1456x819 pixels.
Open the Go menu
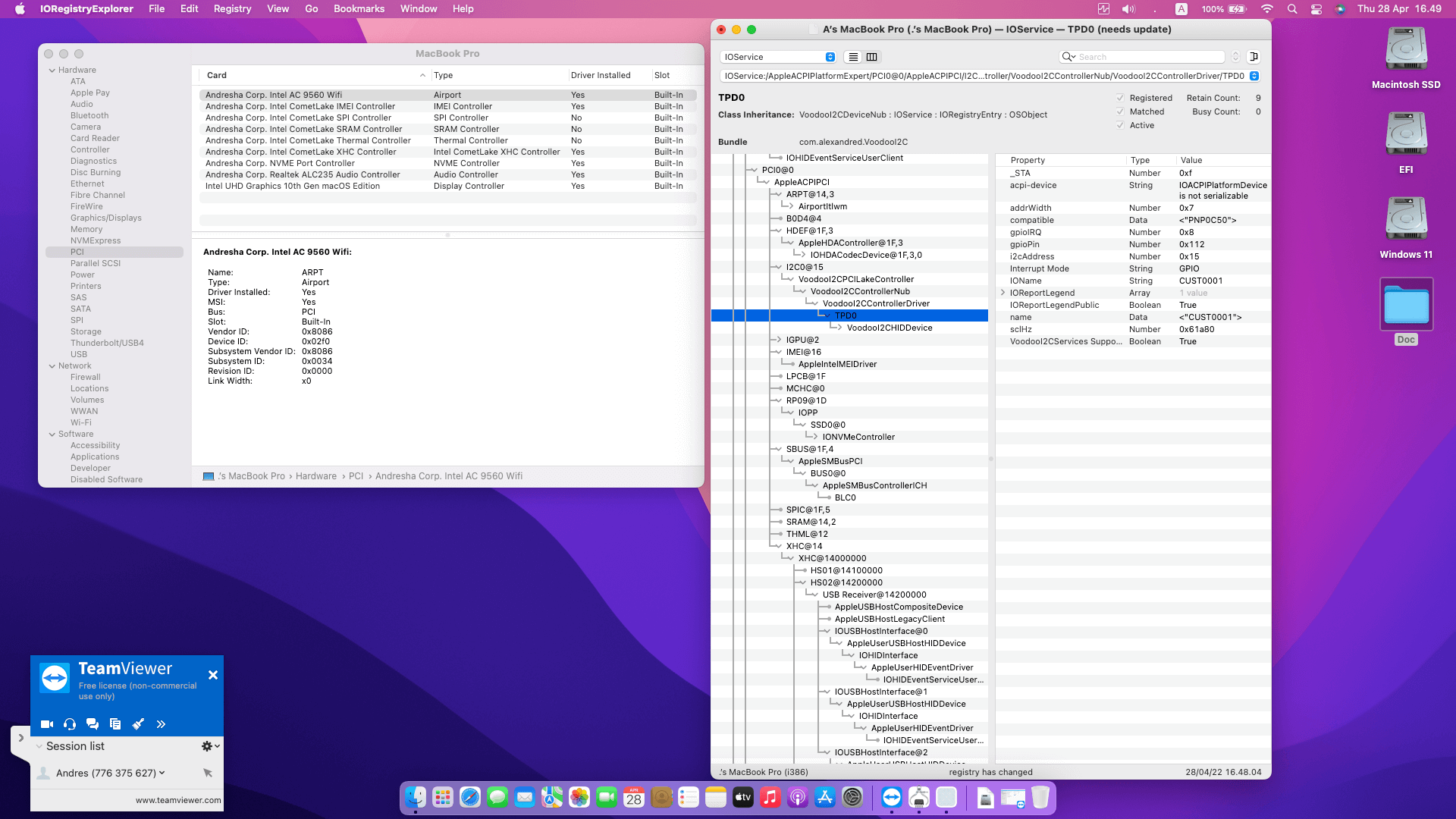click(311, 9)
